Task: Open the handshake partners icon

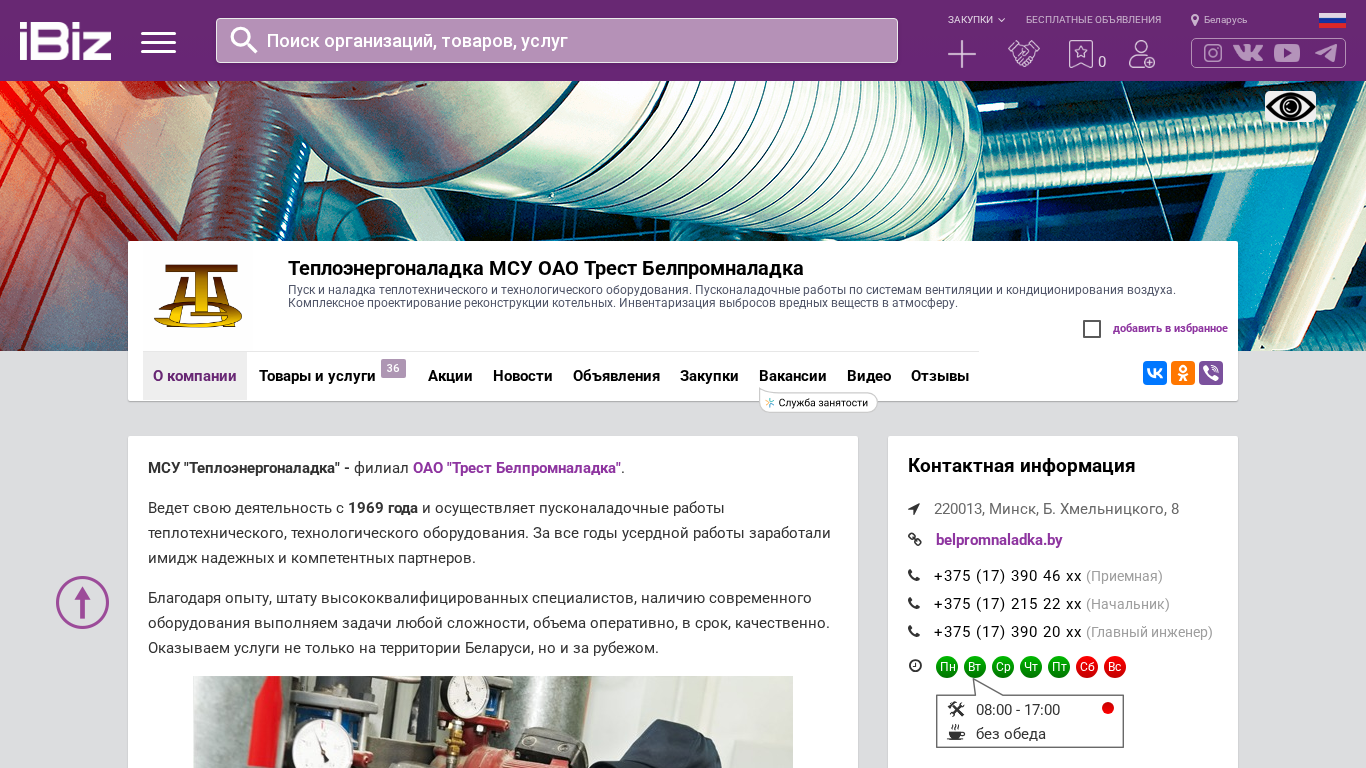Action: click(x=1024, y=54)
